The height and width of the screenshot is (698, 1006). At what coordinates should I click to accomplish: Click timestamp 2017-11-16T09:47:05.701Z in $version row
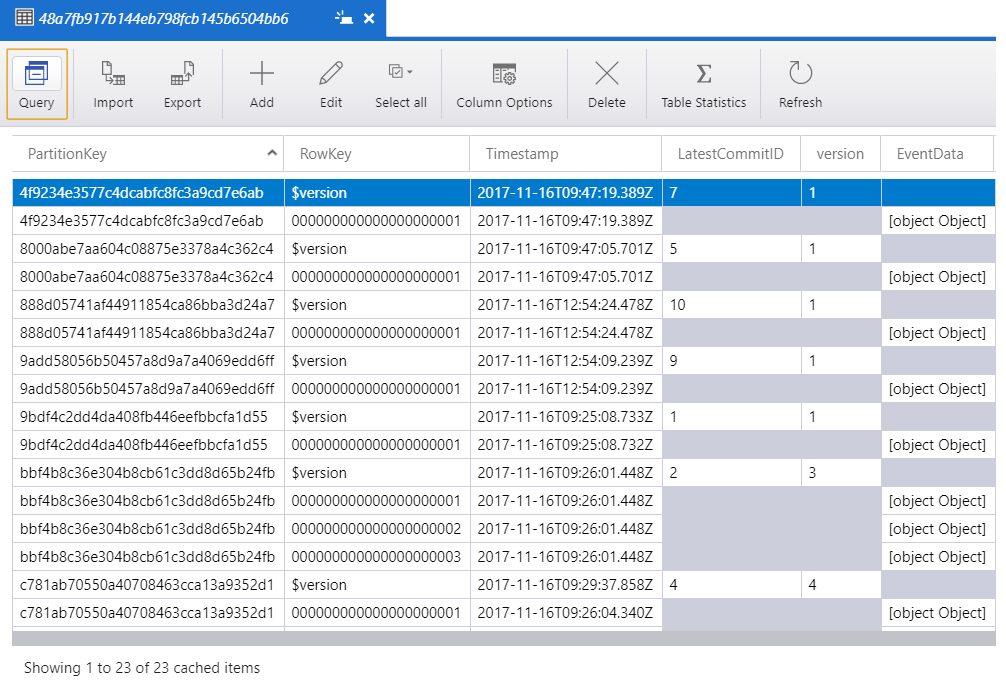click(565, 249)
